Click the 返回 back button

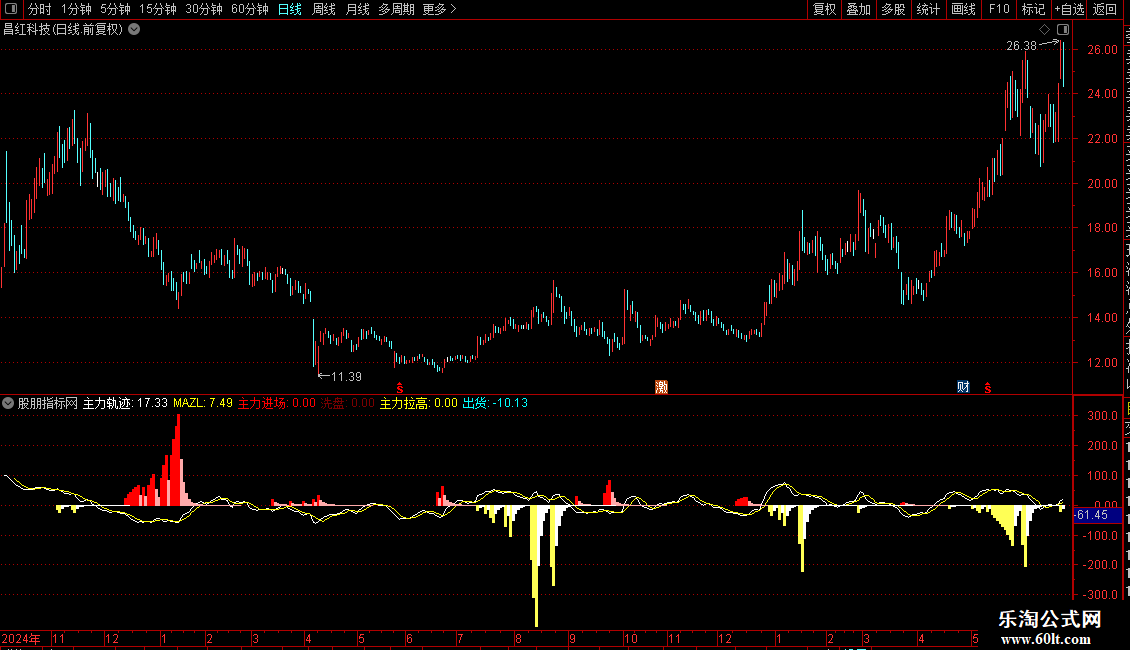1104,9
